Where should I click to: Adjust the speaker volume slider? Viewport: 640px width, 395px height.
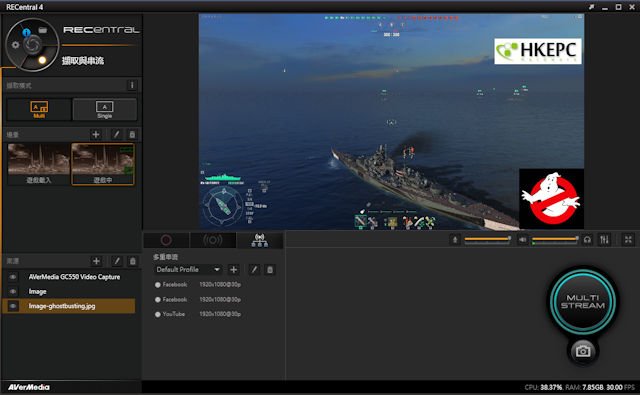pos(555,240)
